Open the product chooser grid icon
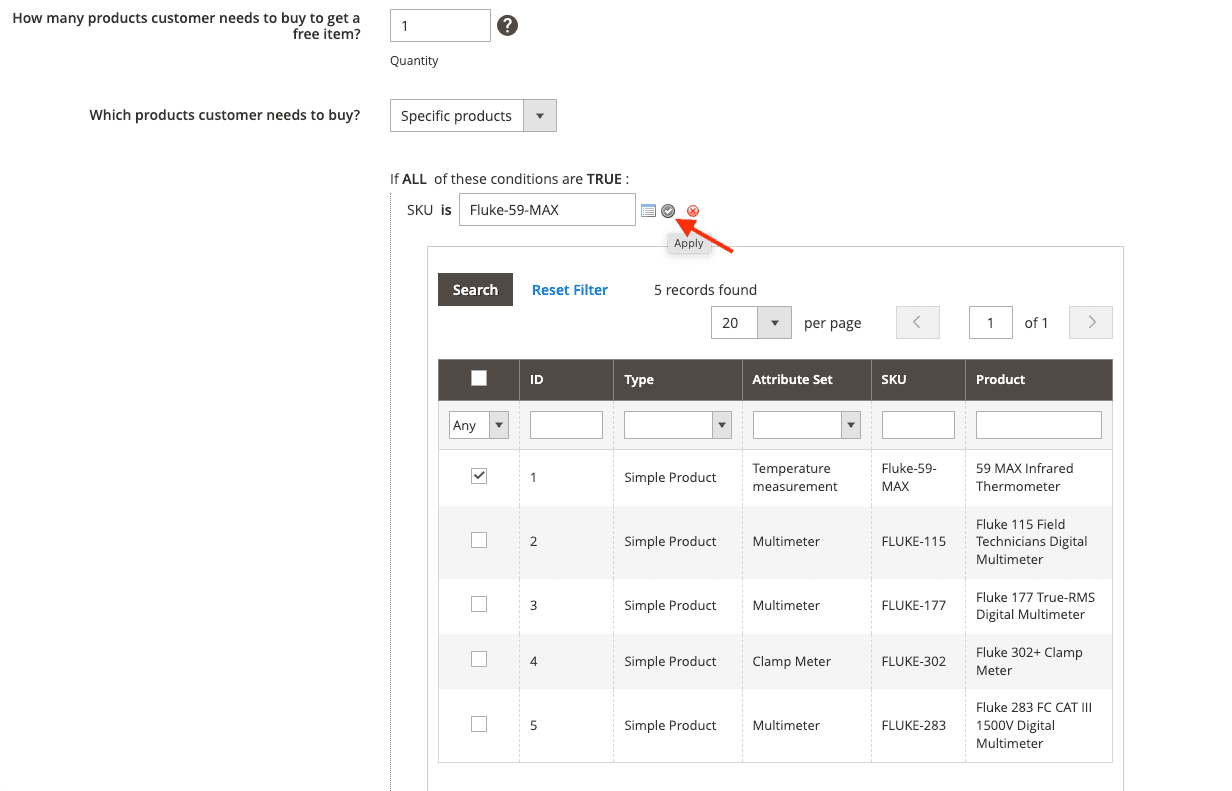Viewport: 1232px width, 791px height. click(649, 211)
